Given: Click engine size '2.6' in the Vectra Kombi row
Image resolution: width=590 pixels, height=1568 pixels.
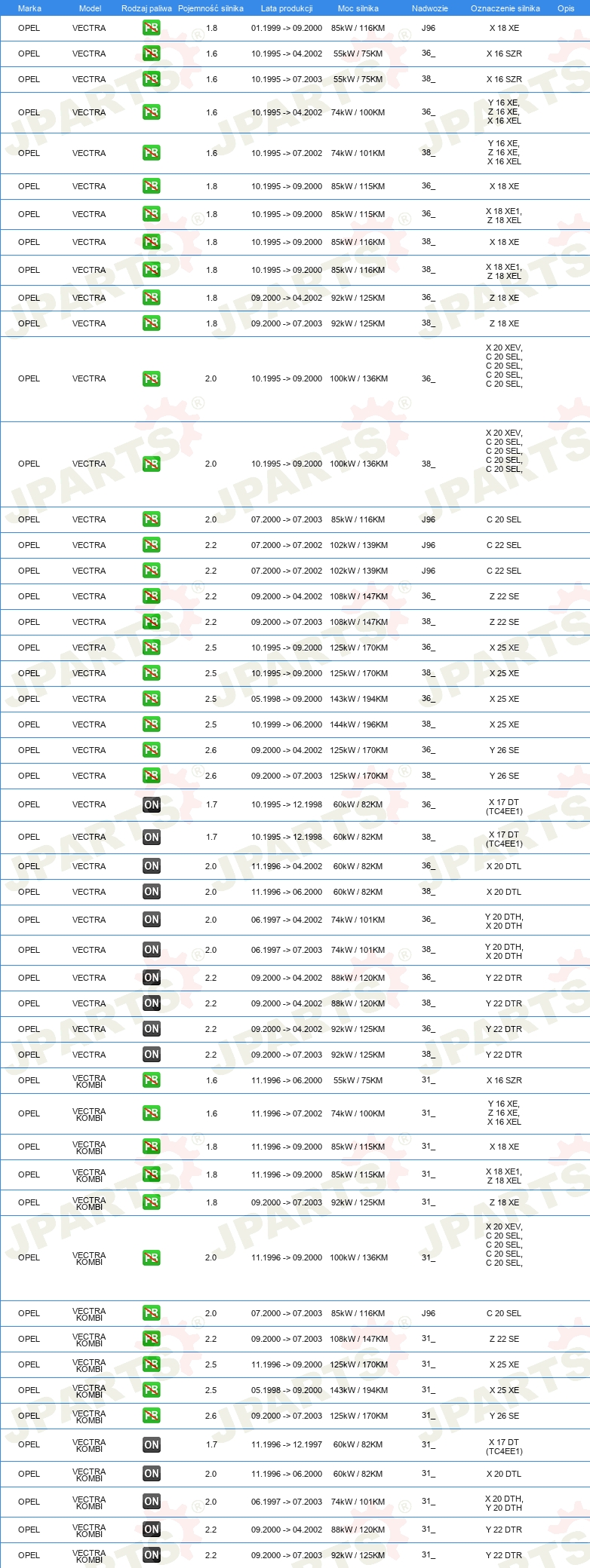Looking at the screenshot, I should [211, 1416].
